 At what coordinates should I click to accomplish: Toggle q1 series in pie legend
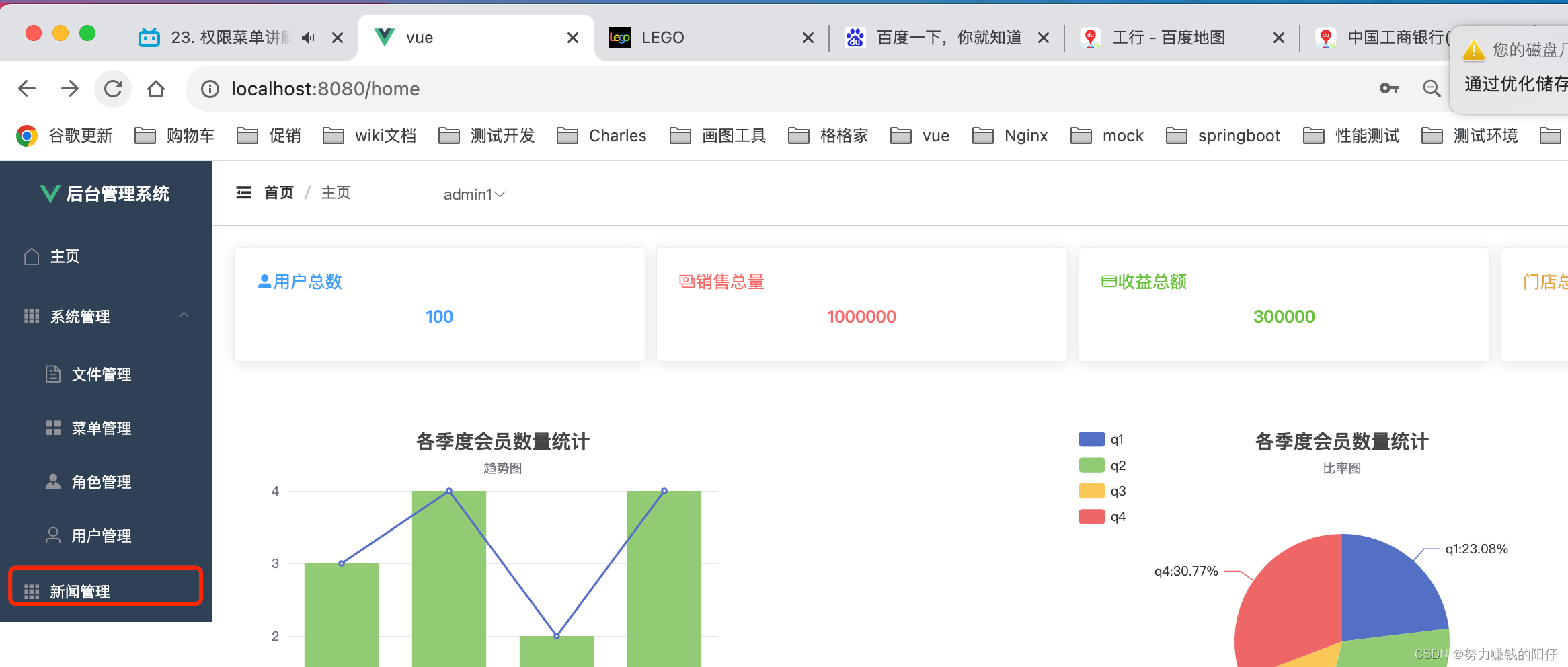point(1101,439)
